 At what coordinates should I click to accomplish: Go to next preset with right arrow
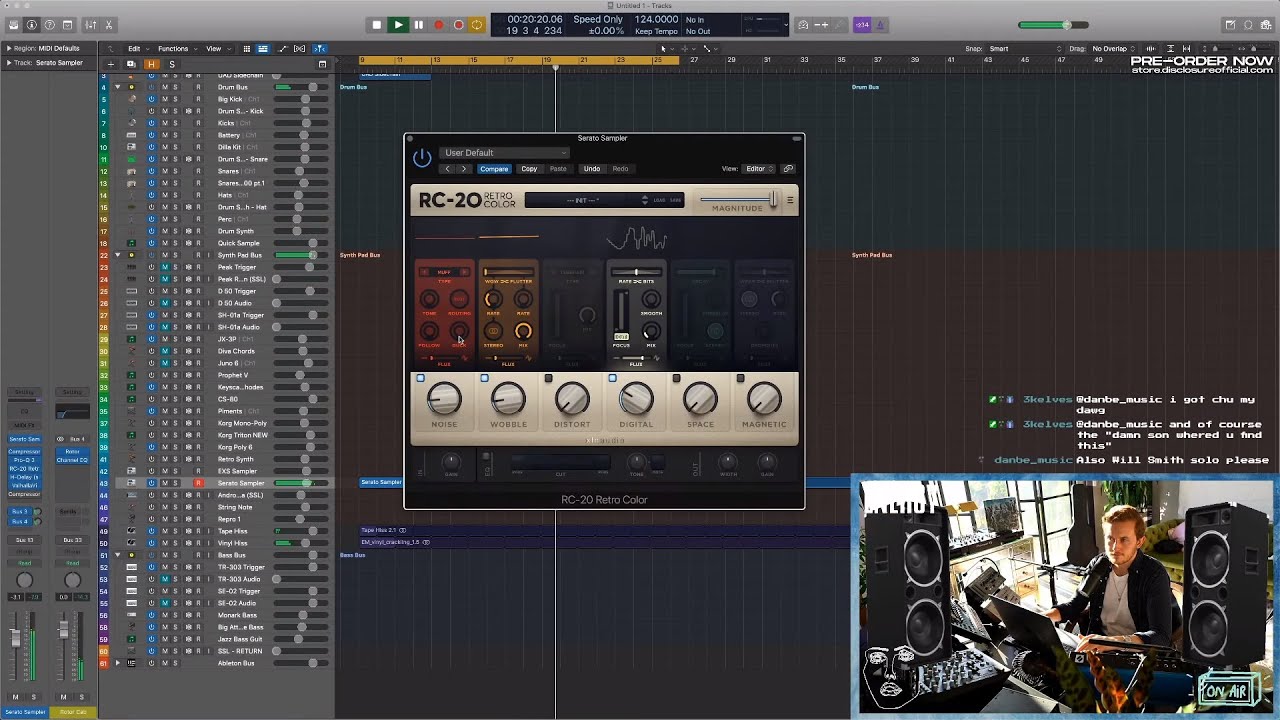click(464, 169)
